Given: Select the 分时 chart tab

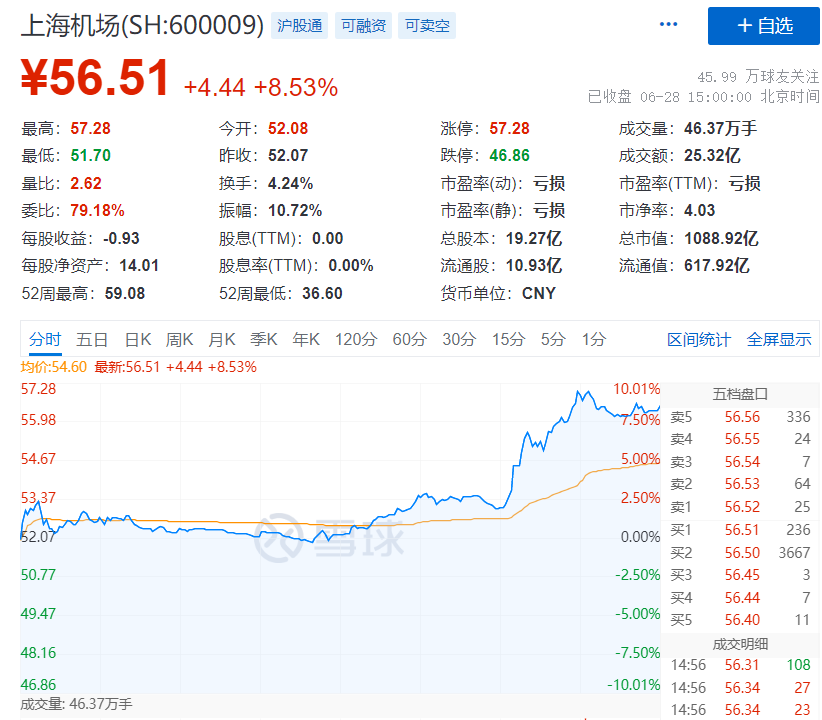Looking at the screenshot, I should (x=45, y=340).
